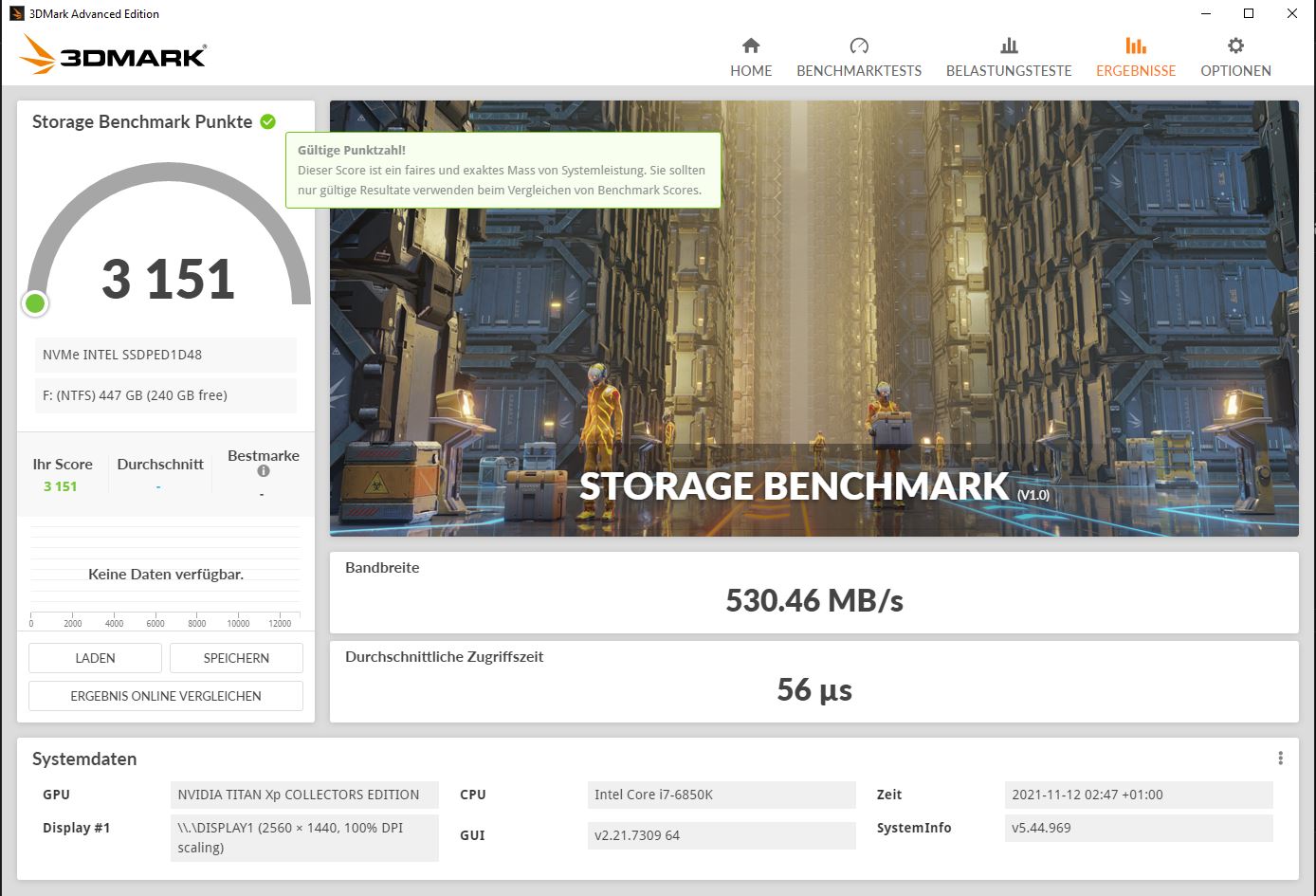Maximize the 3DMark window
The width and height of the screenshot is (1316, 896).
tap(1249, 13)
